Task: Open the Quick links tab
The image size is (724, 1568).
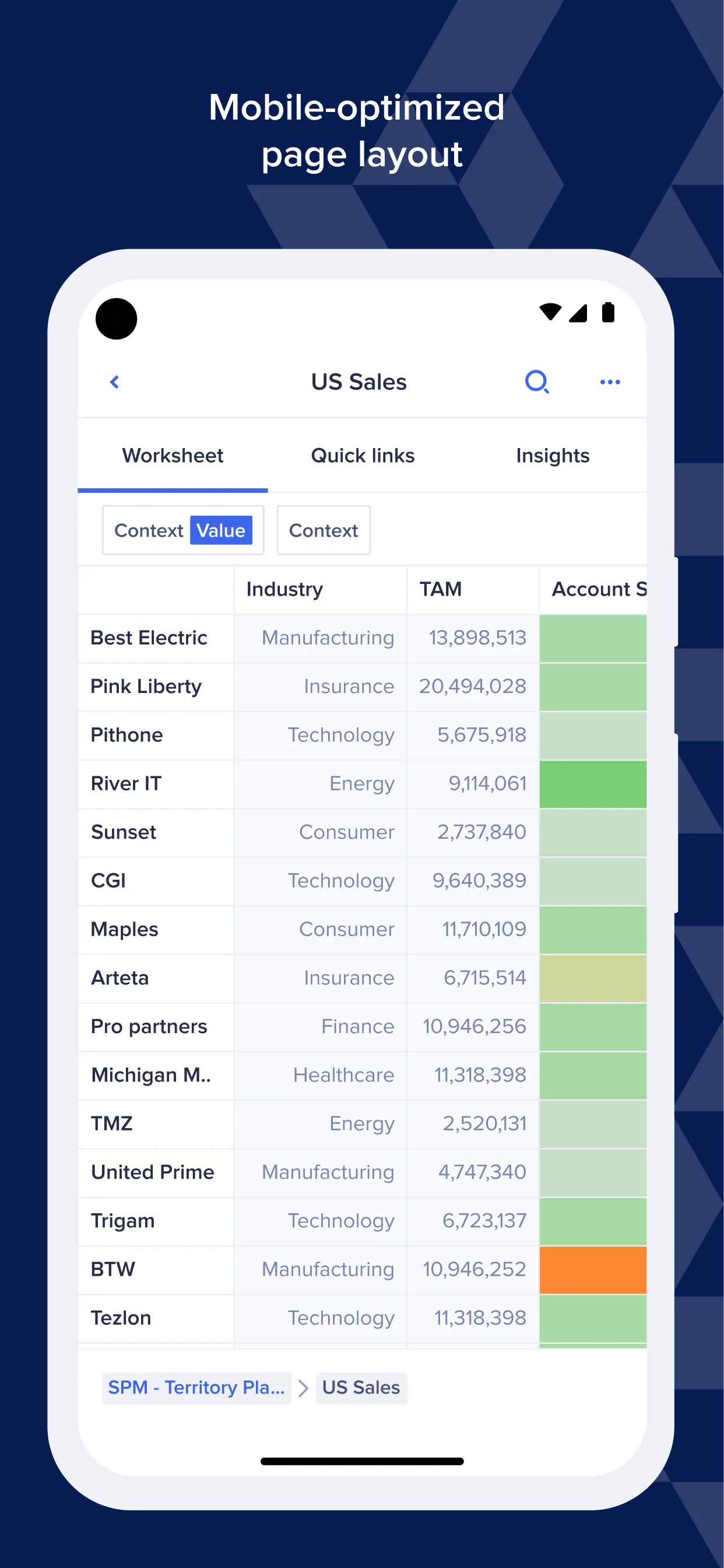Action: pyautogui.click(x=363, y=456)
